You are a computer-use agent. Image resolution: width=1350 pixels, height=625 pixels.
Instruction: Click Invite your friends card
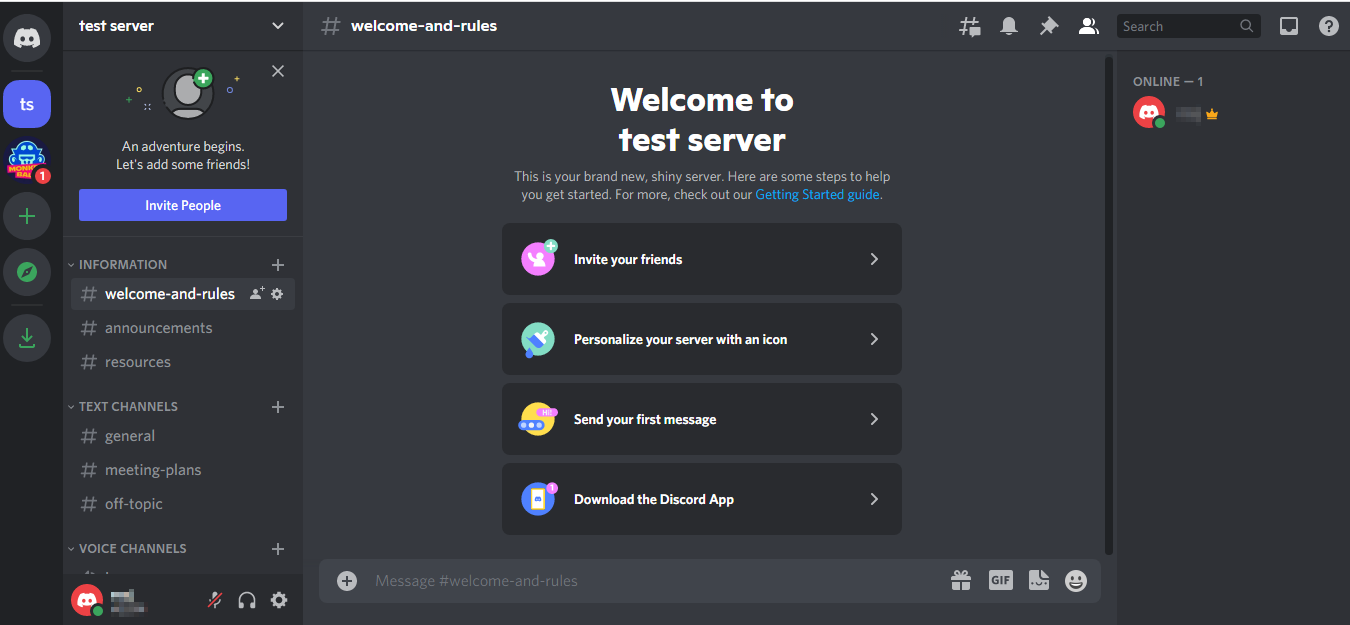[x=702, y=259]
